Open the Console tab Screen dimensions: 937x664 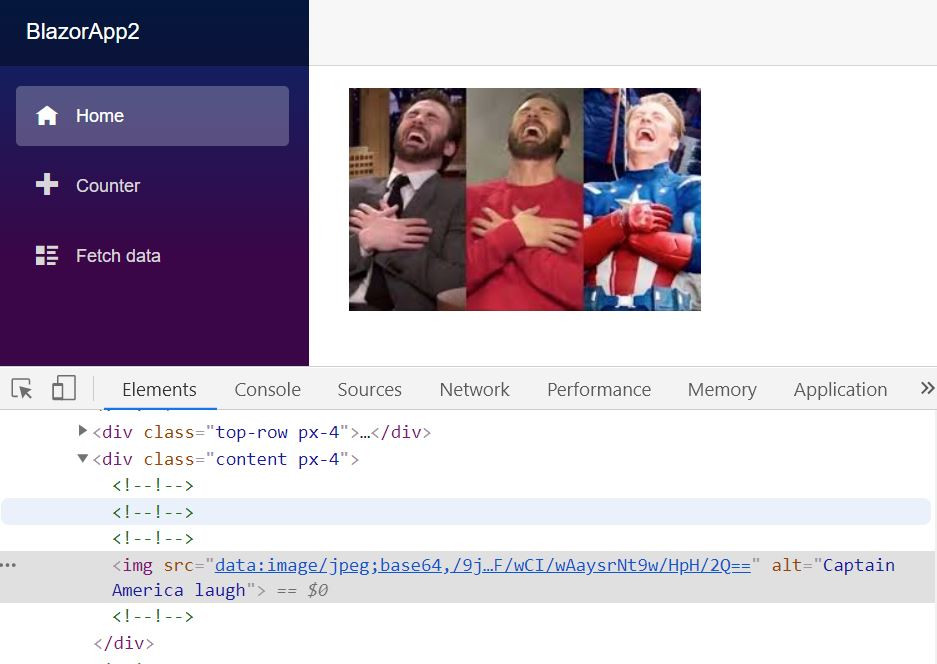click(267, 390)
